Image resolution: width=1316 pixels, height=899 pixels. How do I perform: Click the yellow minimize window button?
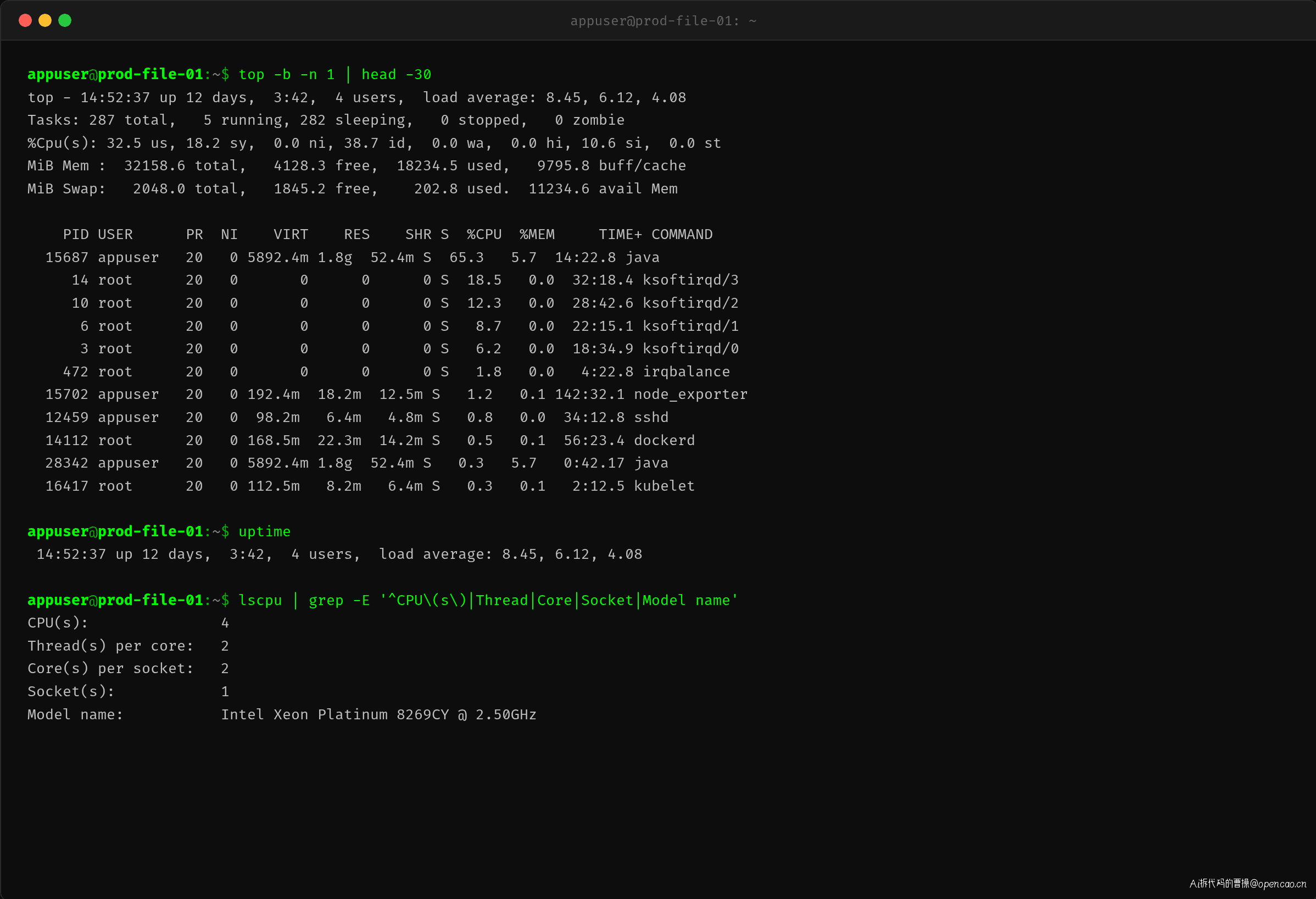[44, 20]
